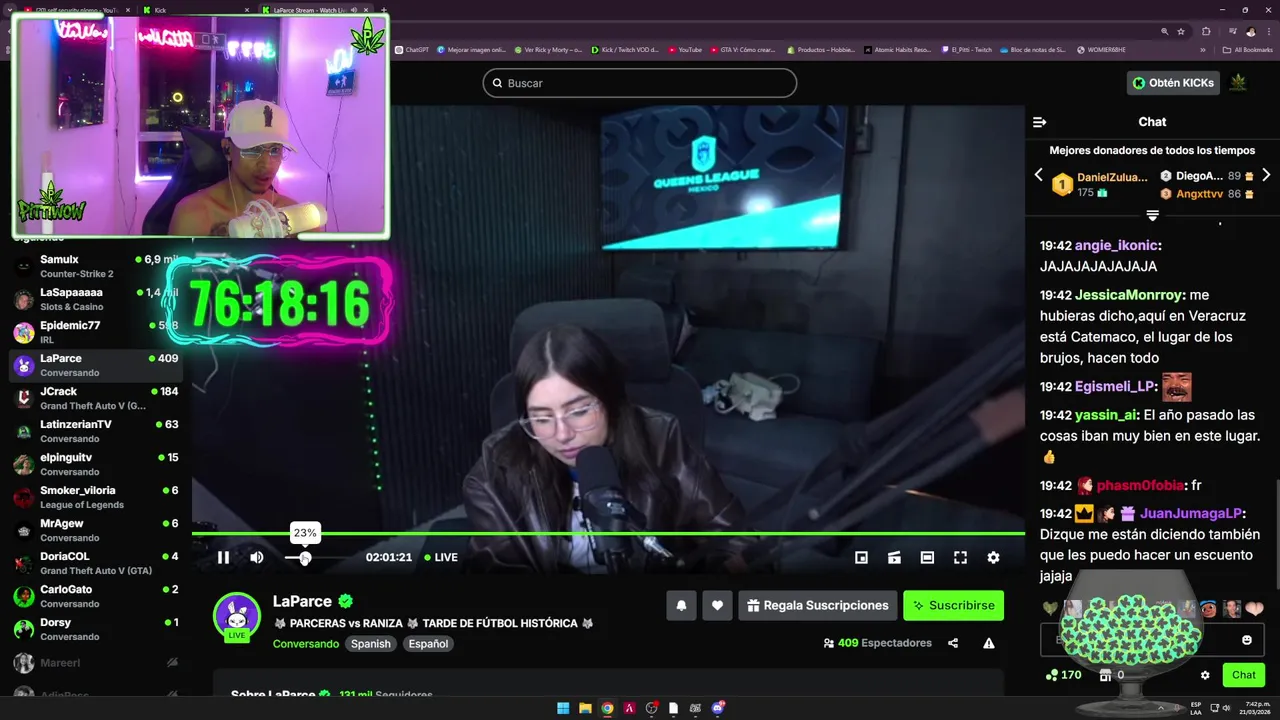Click username angie_ikonic in chat
Viewport: 1280px width, 720px height.
click(1116, 245)
